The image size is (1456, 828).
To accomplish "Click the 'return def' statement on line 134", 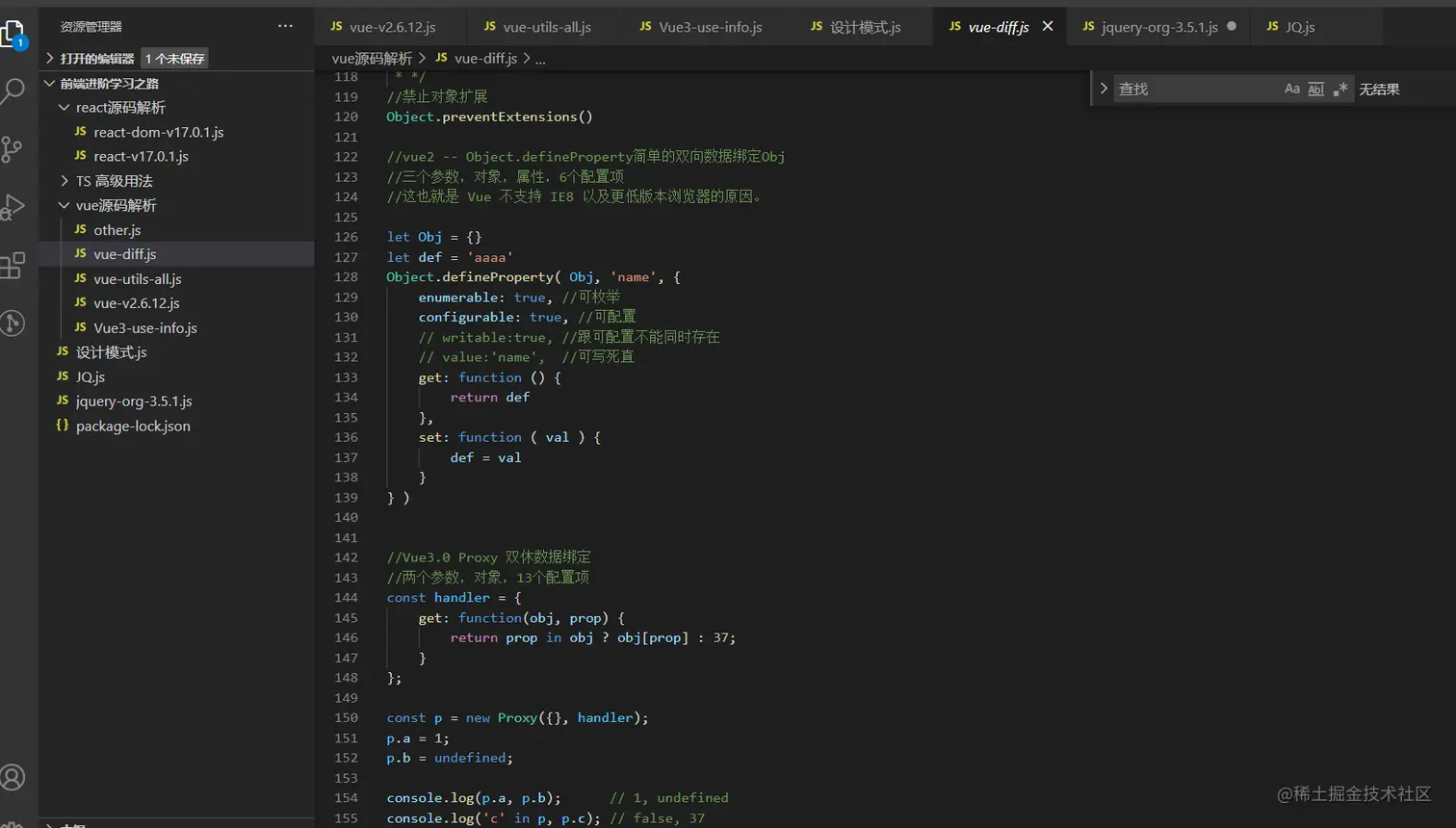I will tap(490, 398).
